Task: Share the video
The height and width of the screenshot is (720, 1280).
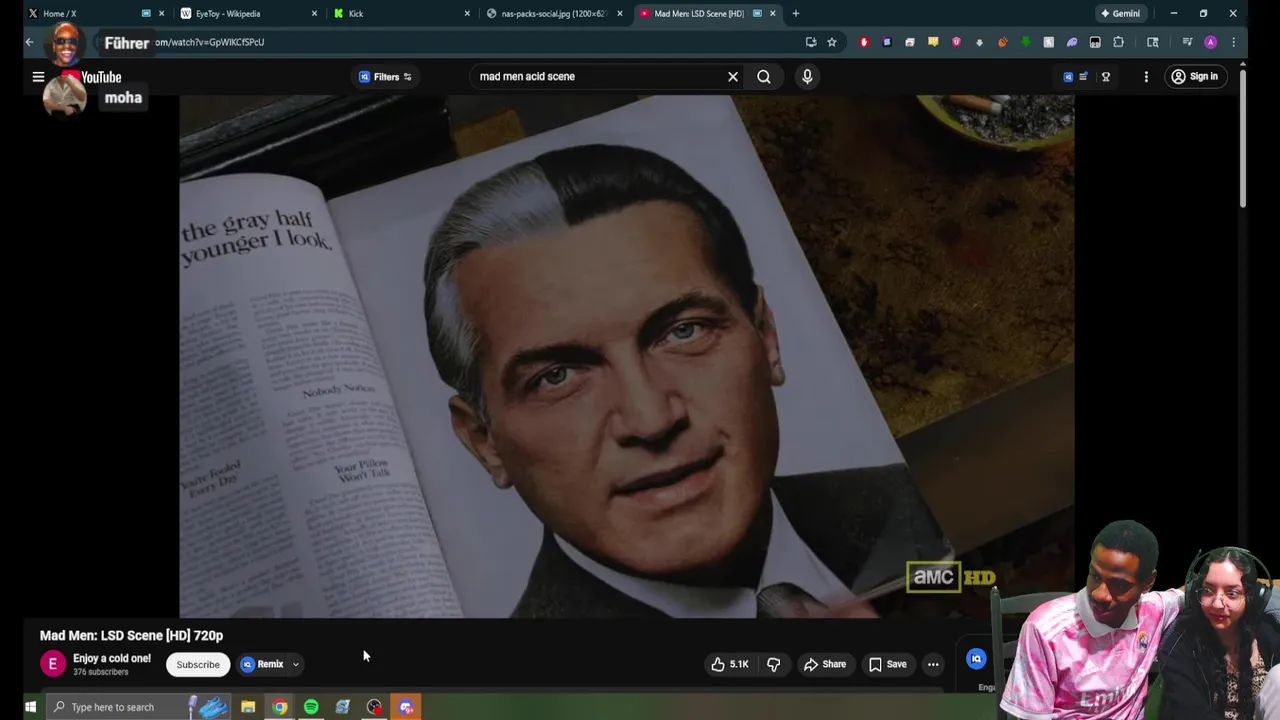Action: 825,664
